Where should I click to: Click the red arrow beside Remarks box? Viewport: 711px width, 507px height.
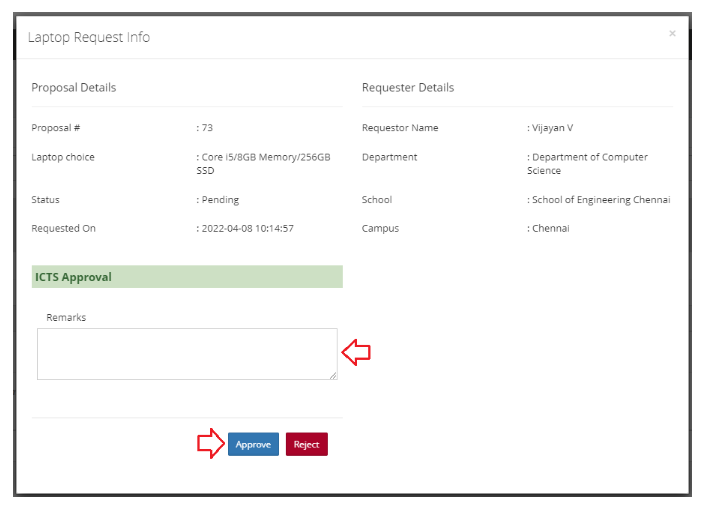[356, 352]
